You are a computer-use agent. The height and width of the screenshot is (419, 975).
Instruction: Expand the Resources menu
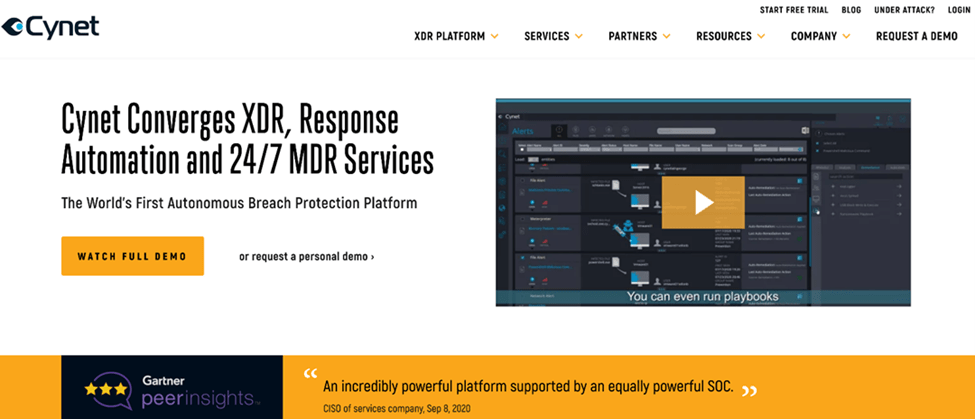pos(730,36)
